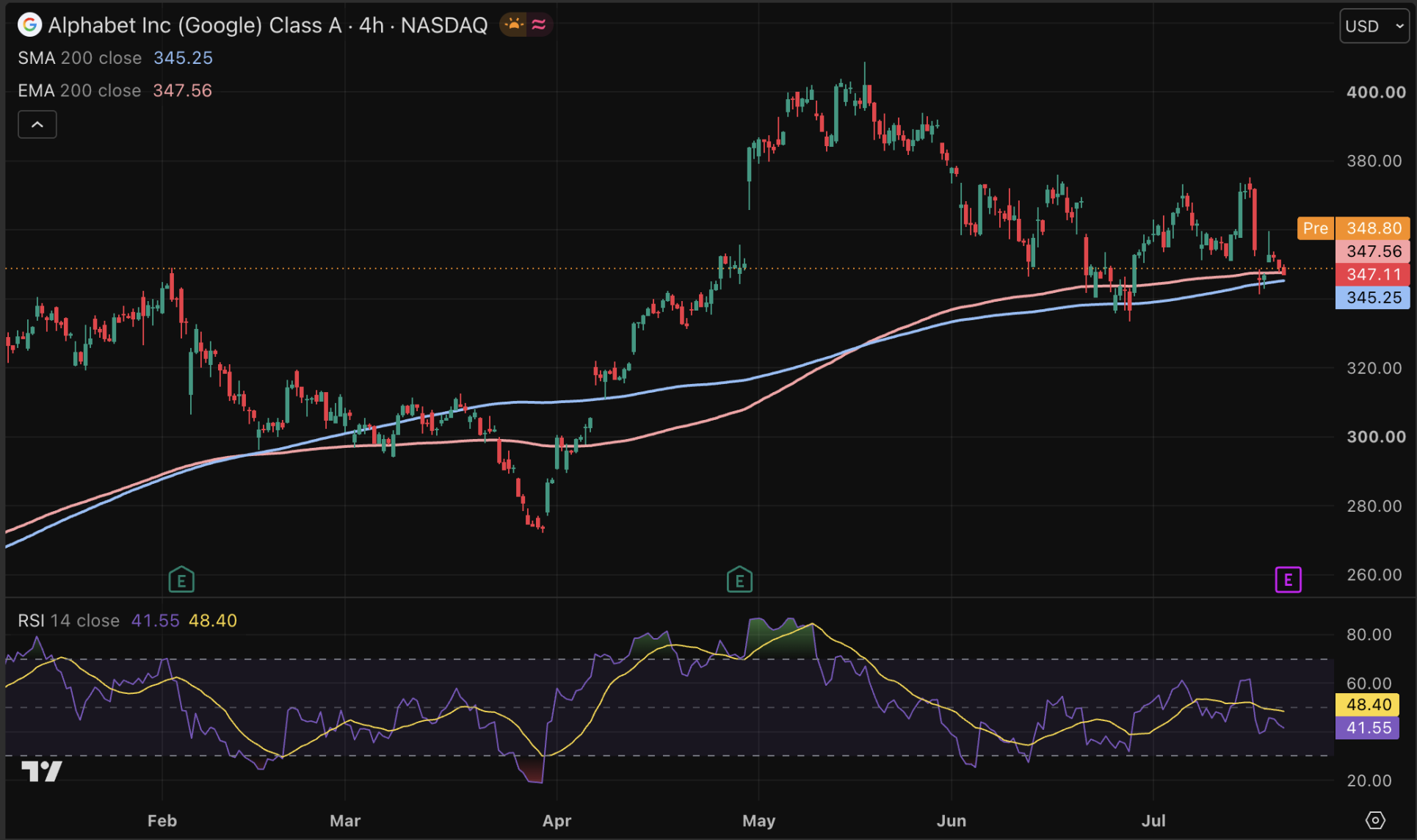This screenshot has width=1417, height=840.
Task: Click the 4h interval label in the title
Action: coord(372,25)
